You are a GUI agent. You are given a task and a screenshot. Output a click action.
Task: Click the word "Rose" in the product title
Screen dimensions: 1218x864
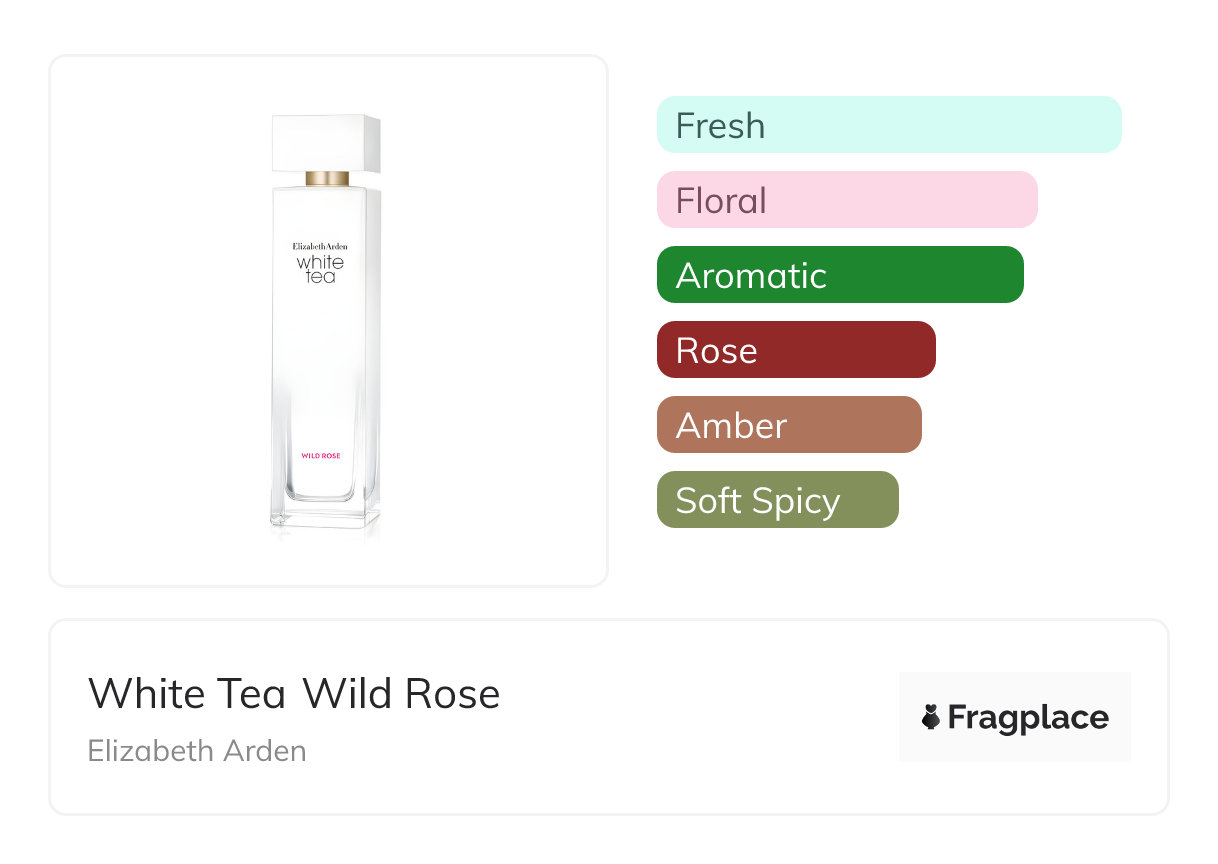(452, 694)
